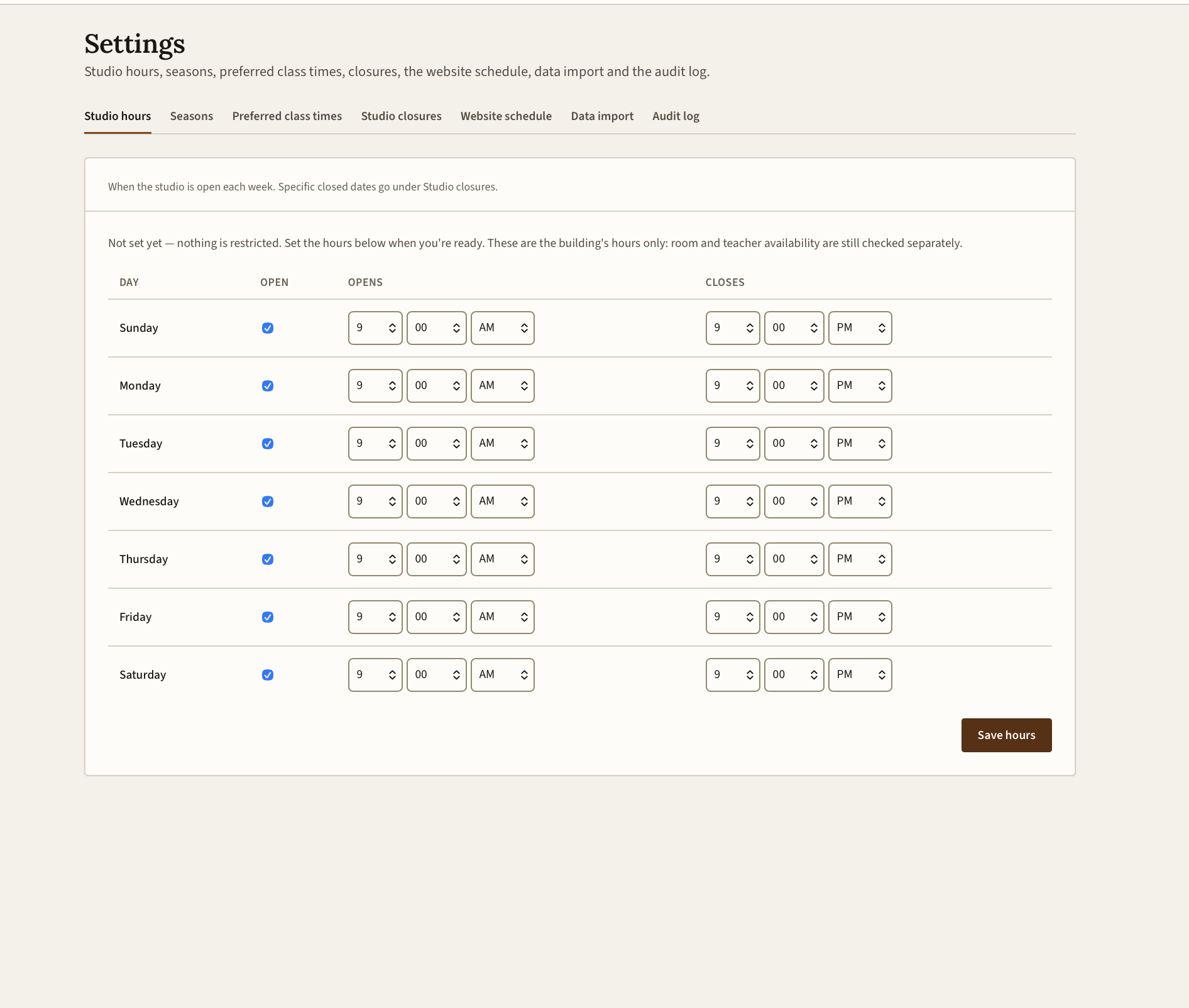
Task: Change Tuesday closes PM selector
Action: point(860,444)
